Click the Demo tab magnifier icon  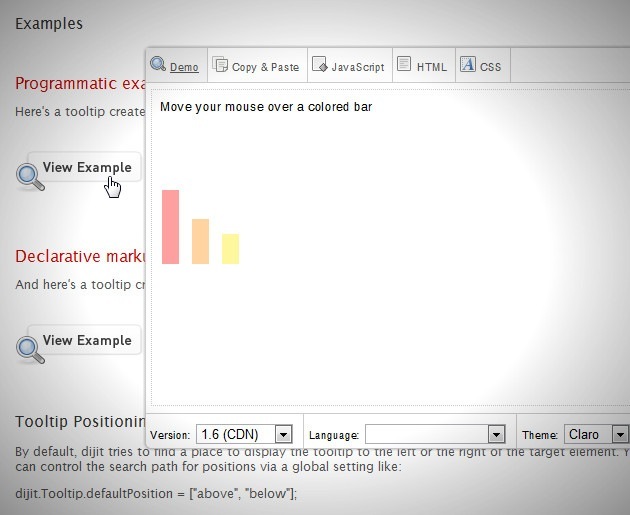(x=158, y=63)
